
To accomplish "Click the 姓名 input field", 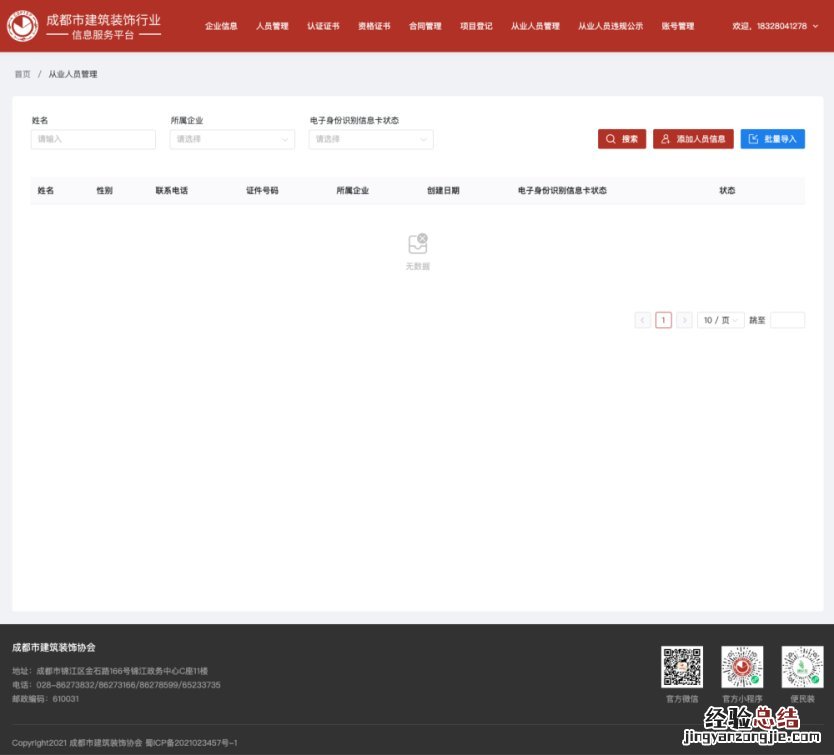I will pos(93,139).
